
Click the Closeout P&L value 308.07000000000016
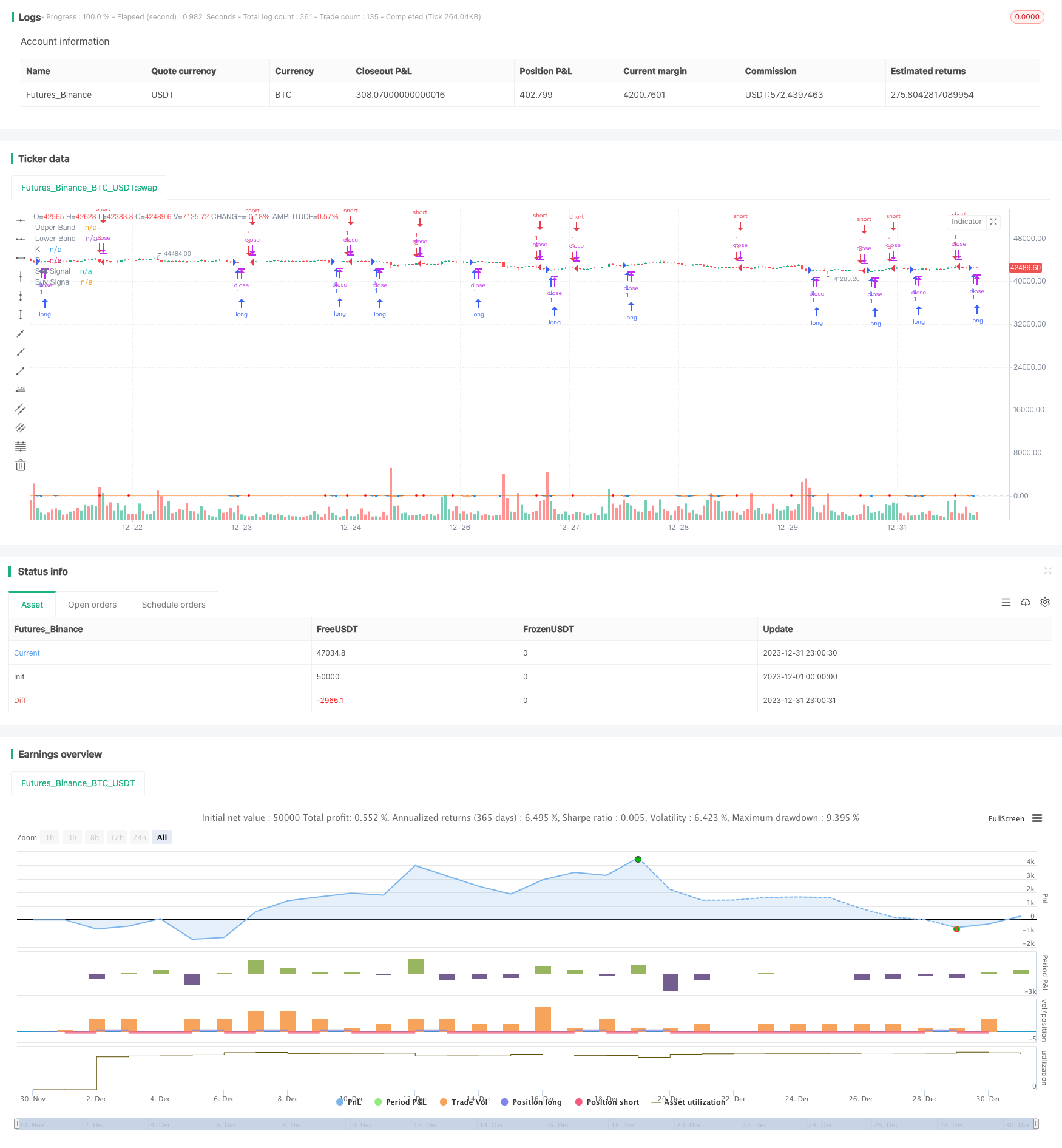click(400, 95)
